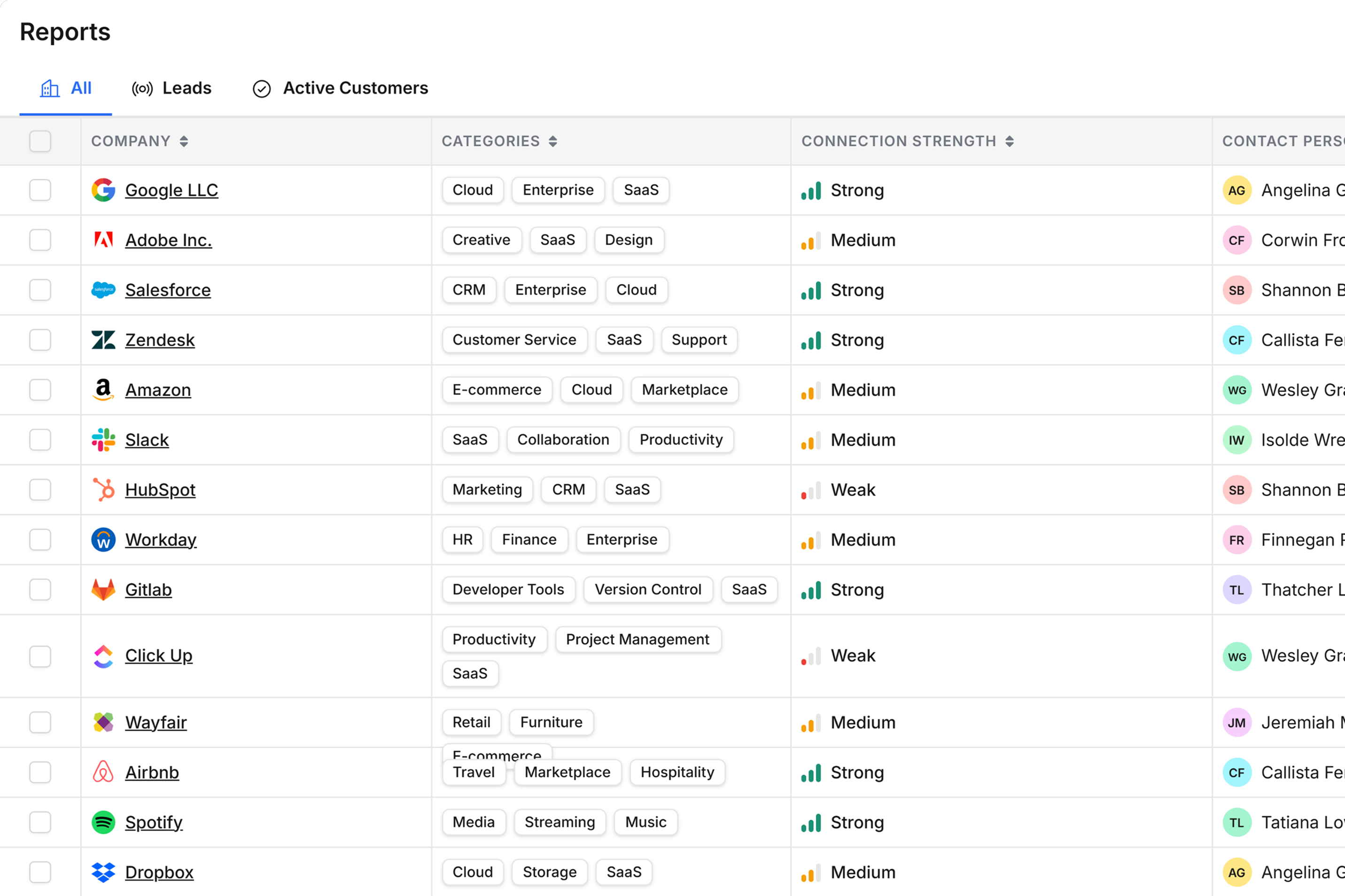
Task: Select the Salesforce row checkbox
Action: (40, 290)
